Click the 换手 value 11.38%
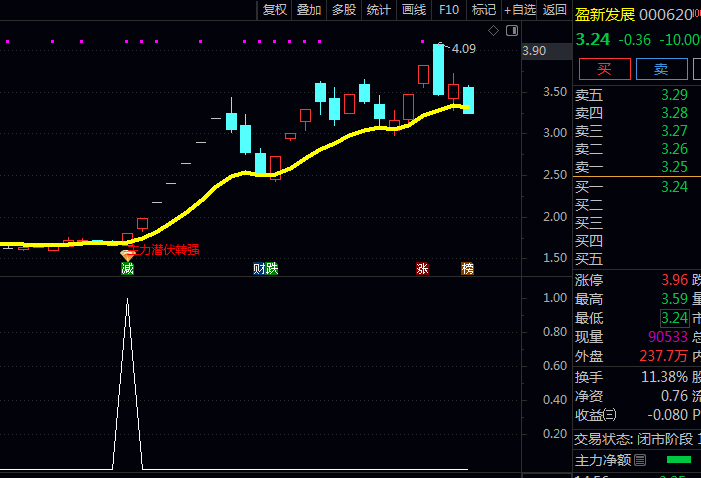 pyautogui.click(x=664, y=377)
